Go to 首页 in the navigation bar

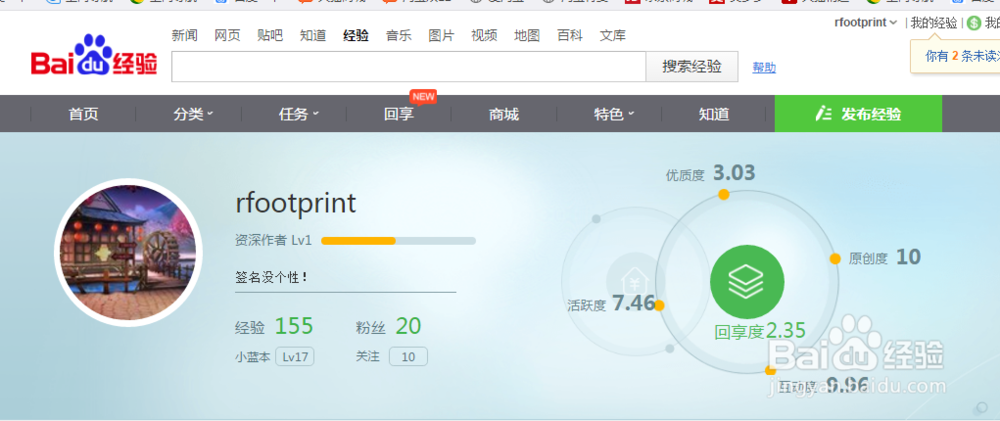click(x=84, y=114)
